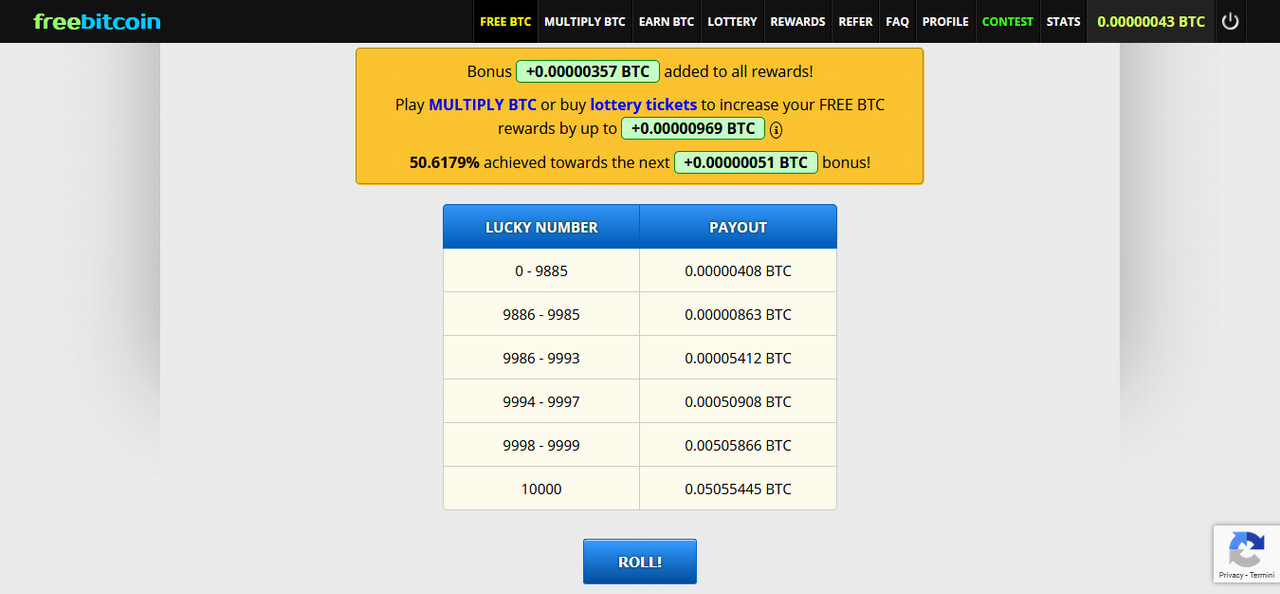Click the +0.00000969 BTC badge
Screen dimensions: 1280x594
(x=693, y=128)
